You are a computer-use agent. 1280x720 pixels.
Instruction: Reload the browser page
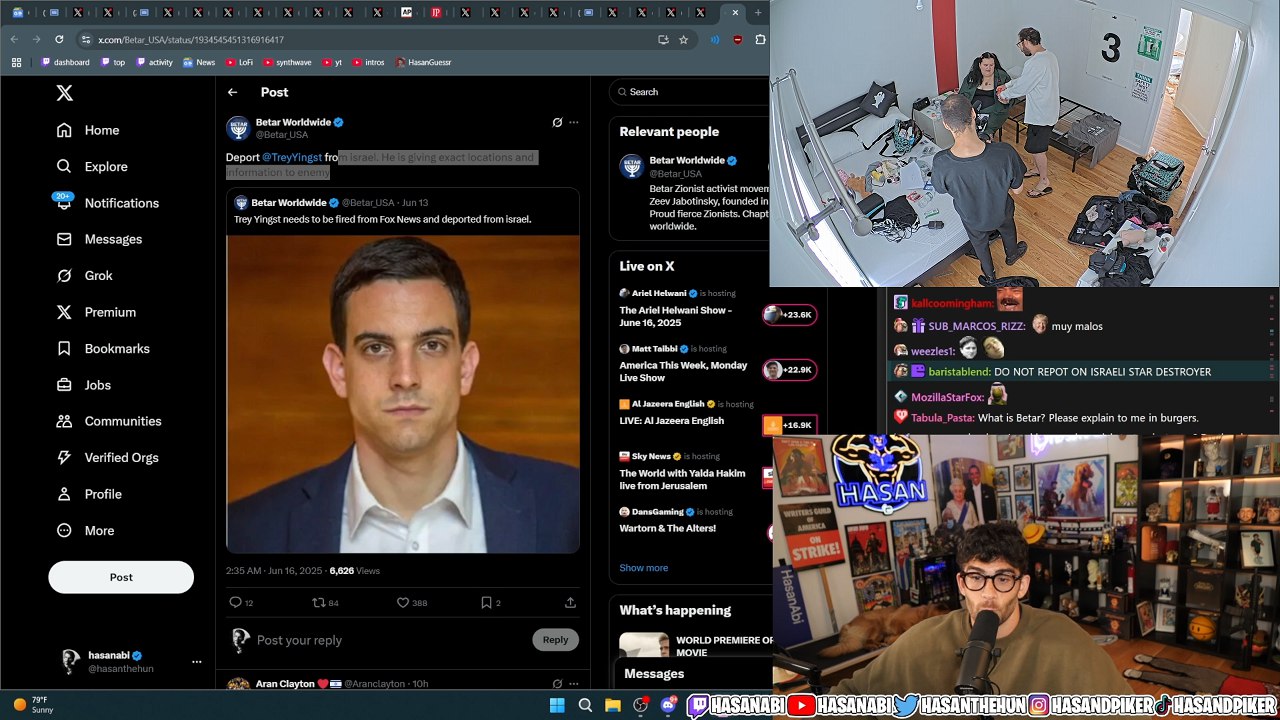pos(59,39)
